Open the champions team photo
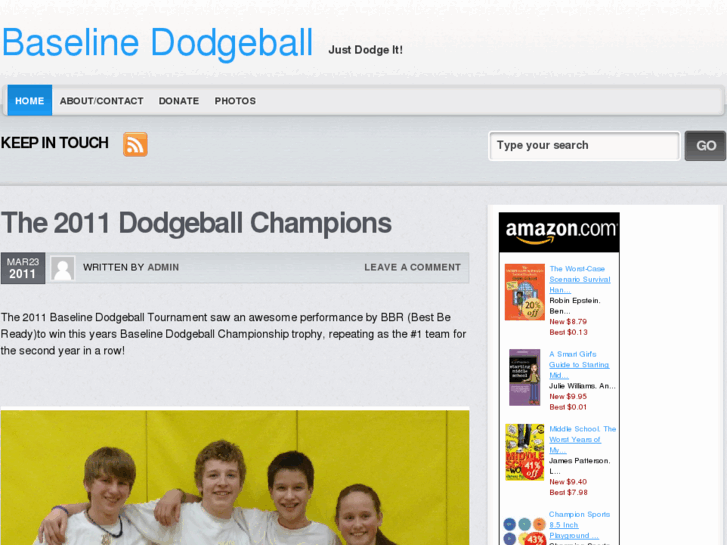Viewport: 727px width, 545px height. click(235, 478)
